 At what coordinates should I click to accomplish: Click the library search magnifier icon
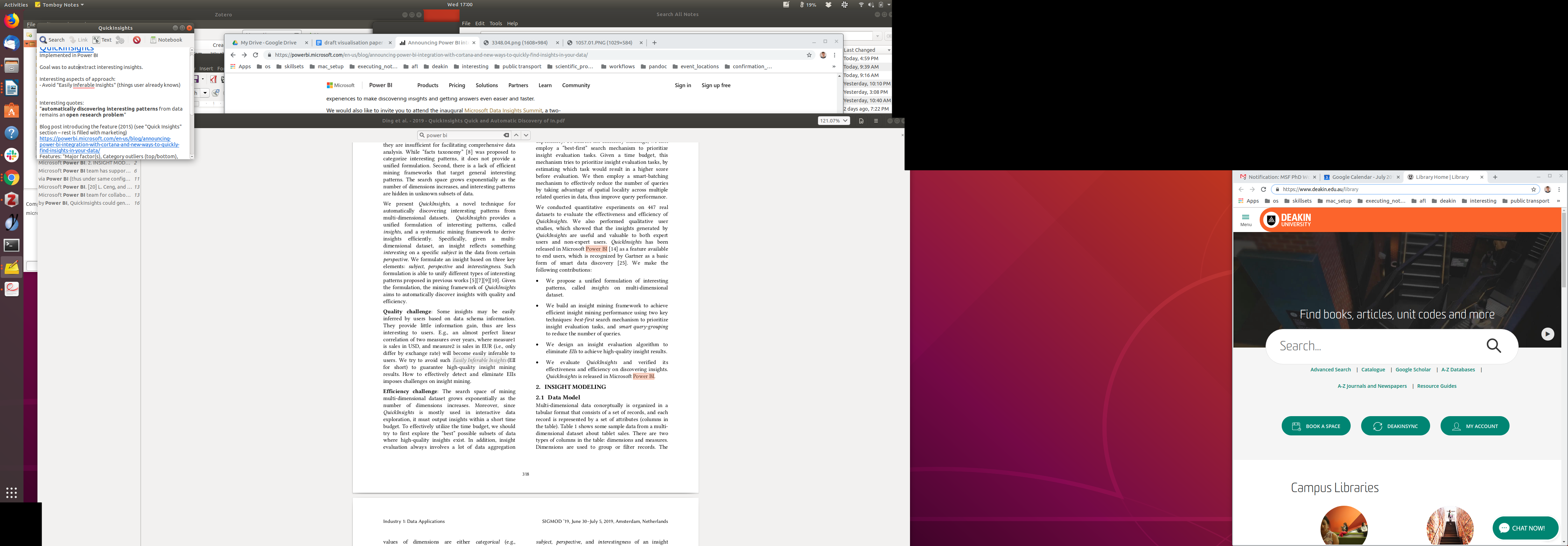coord(1494,346)
